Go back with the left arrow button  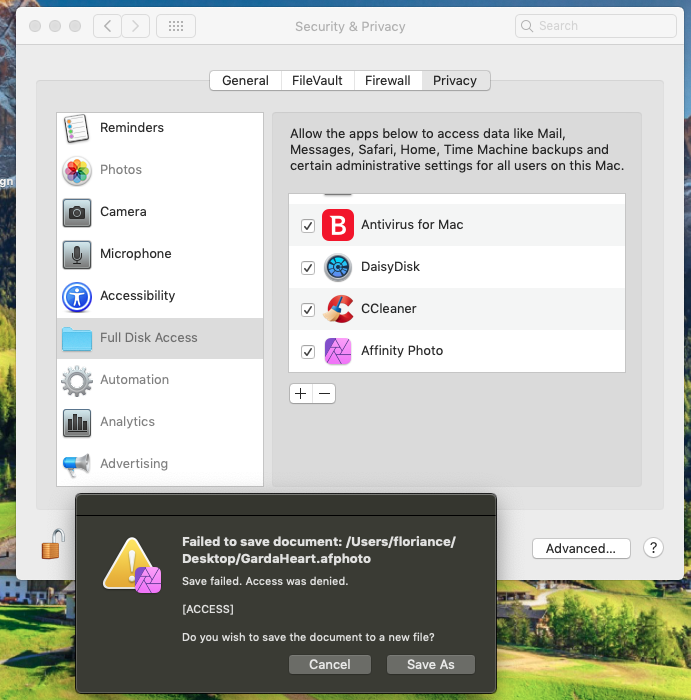(107, 26)
